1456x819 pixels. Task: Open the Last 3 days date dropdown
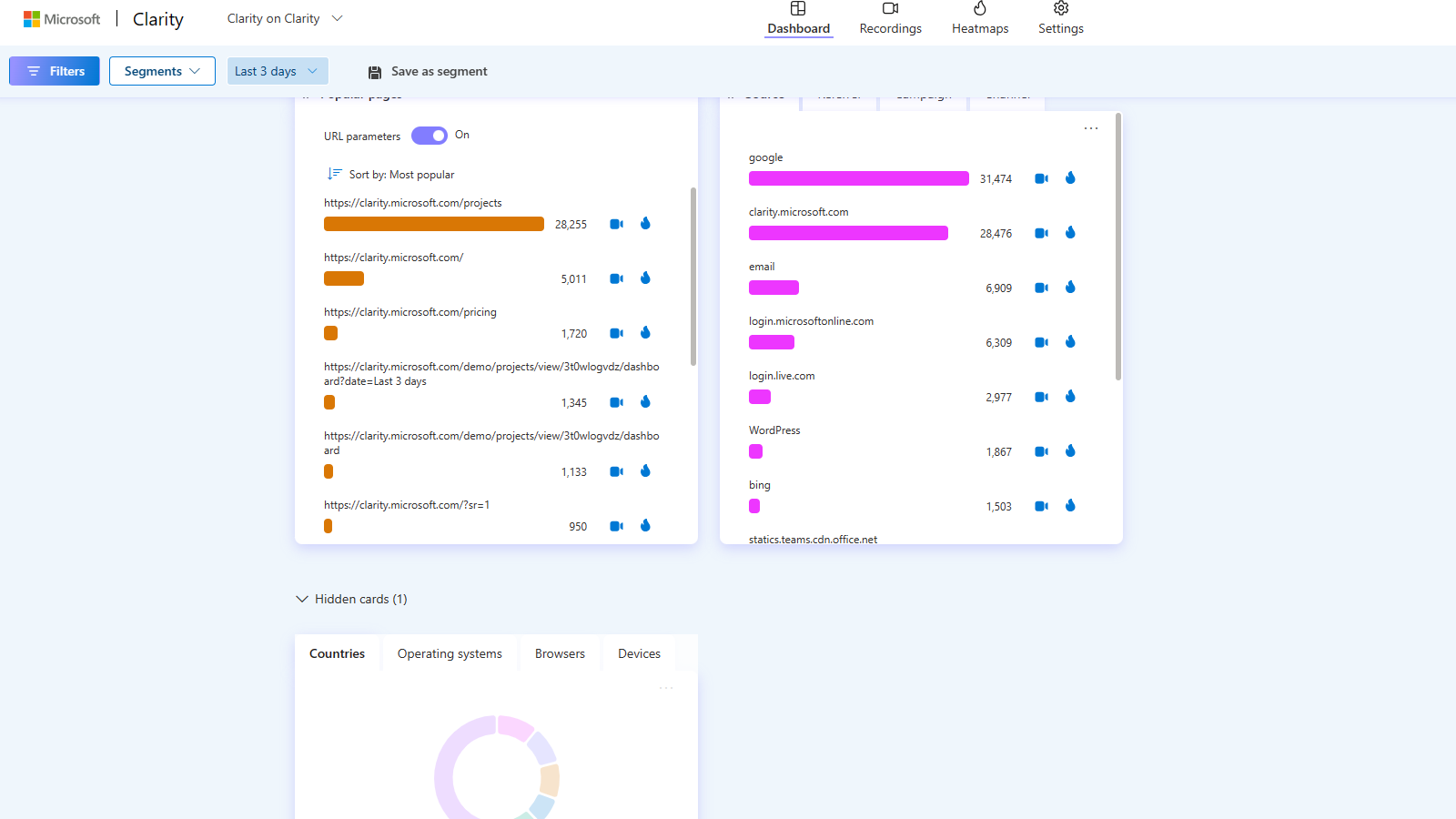[x=278, y=70]
